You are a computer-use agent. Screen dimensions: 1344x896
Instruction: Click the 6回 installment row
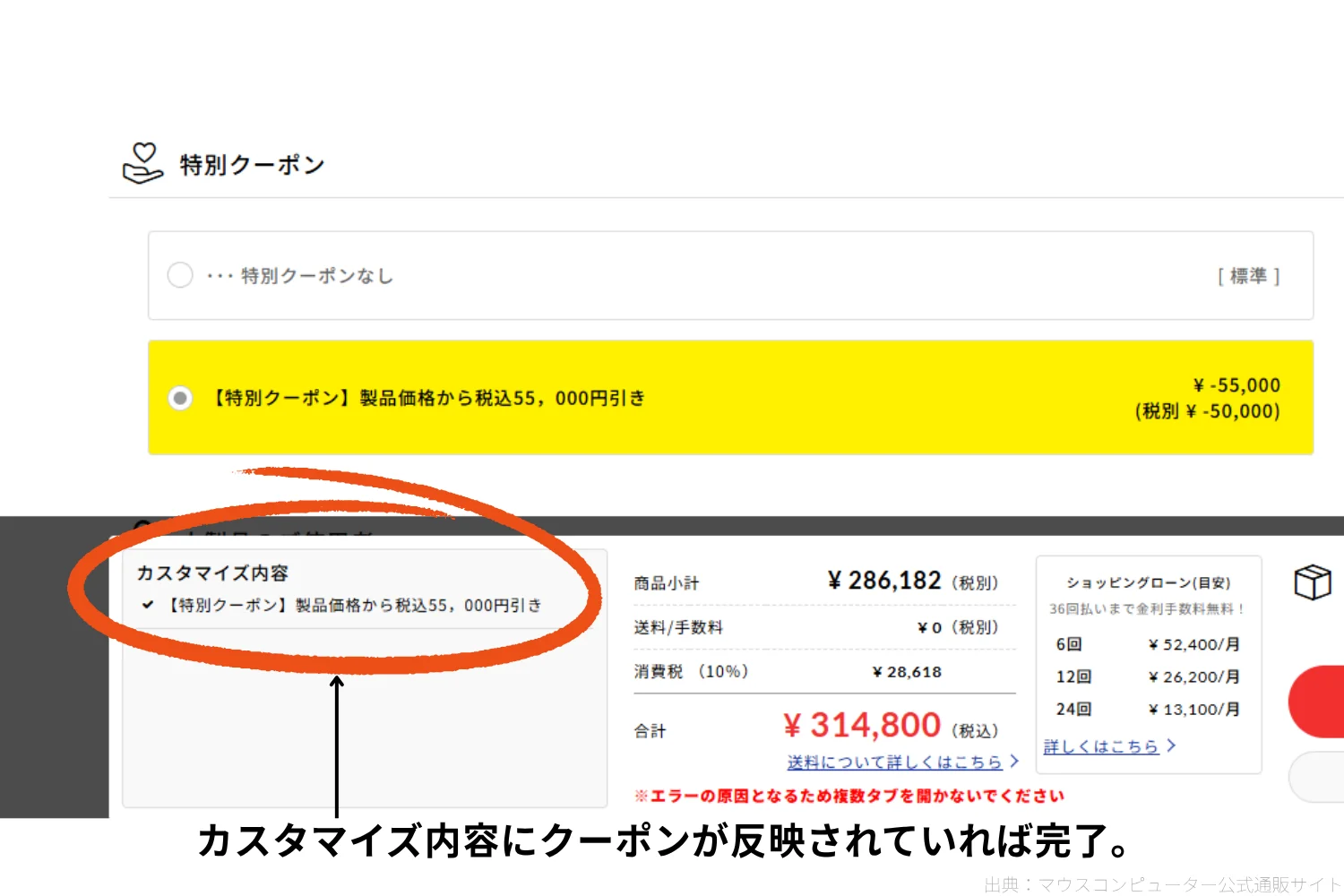click(x=1148, y=644)
